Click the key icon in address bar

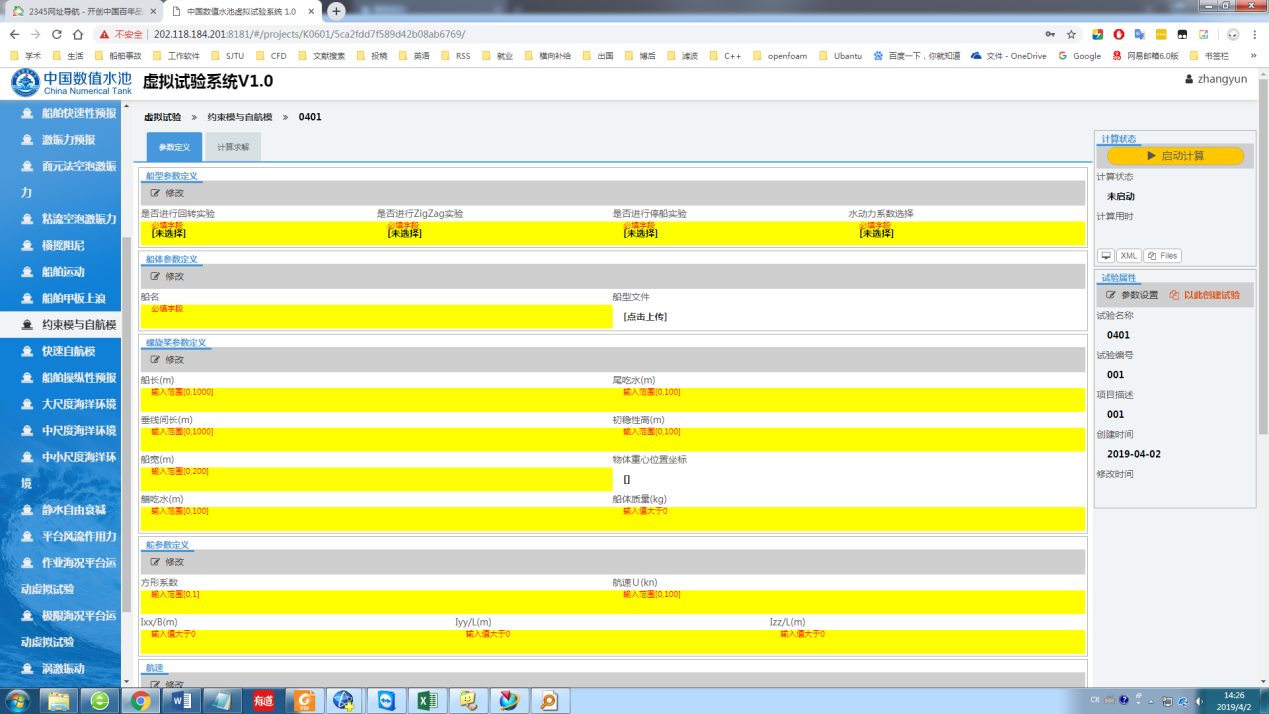(1049, 34)
